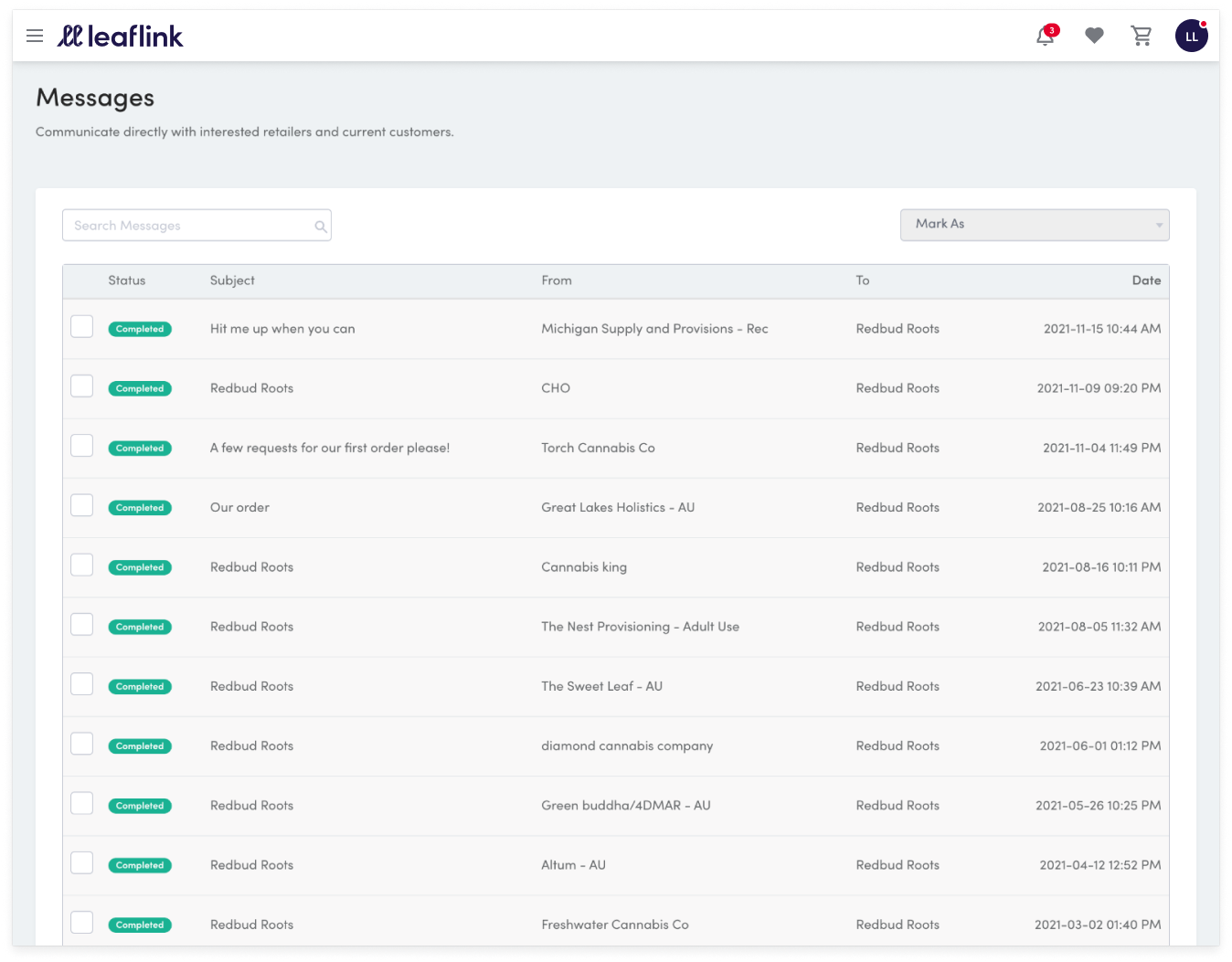Click sender 'diamond cannabis company'
The height and width of the screenshot is (962, 1232).
[x=627, y=746]
